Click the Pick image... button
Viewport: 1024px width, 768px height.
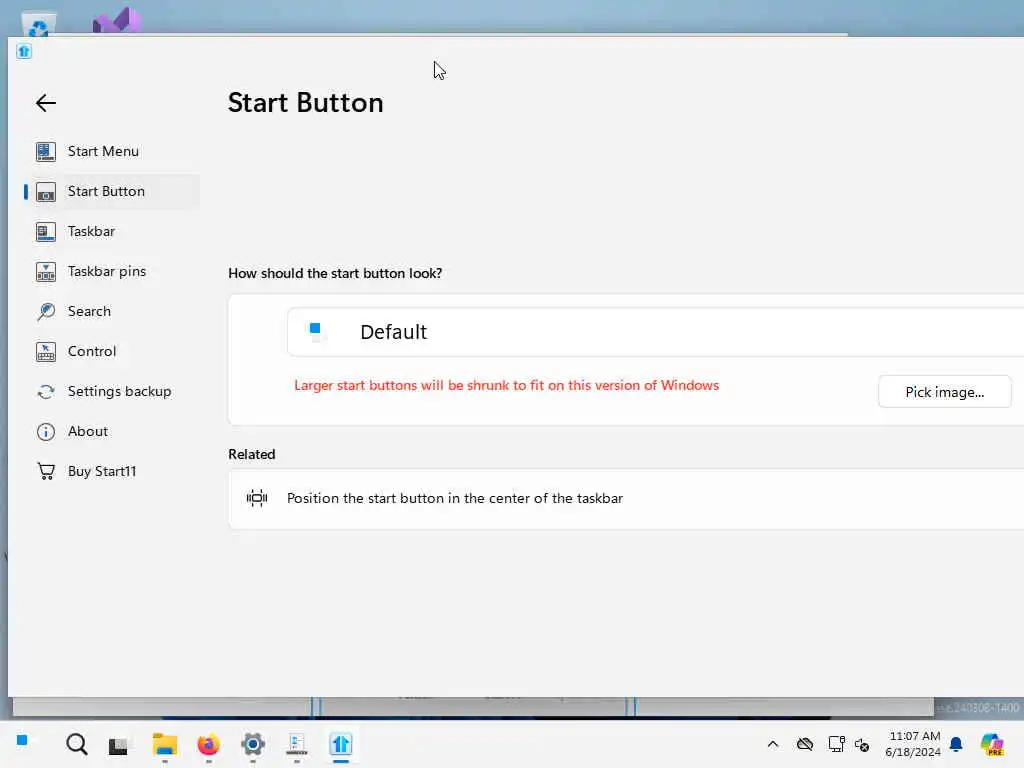[x=944, y=392]
